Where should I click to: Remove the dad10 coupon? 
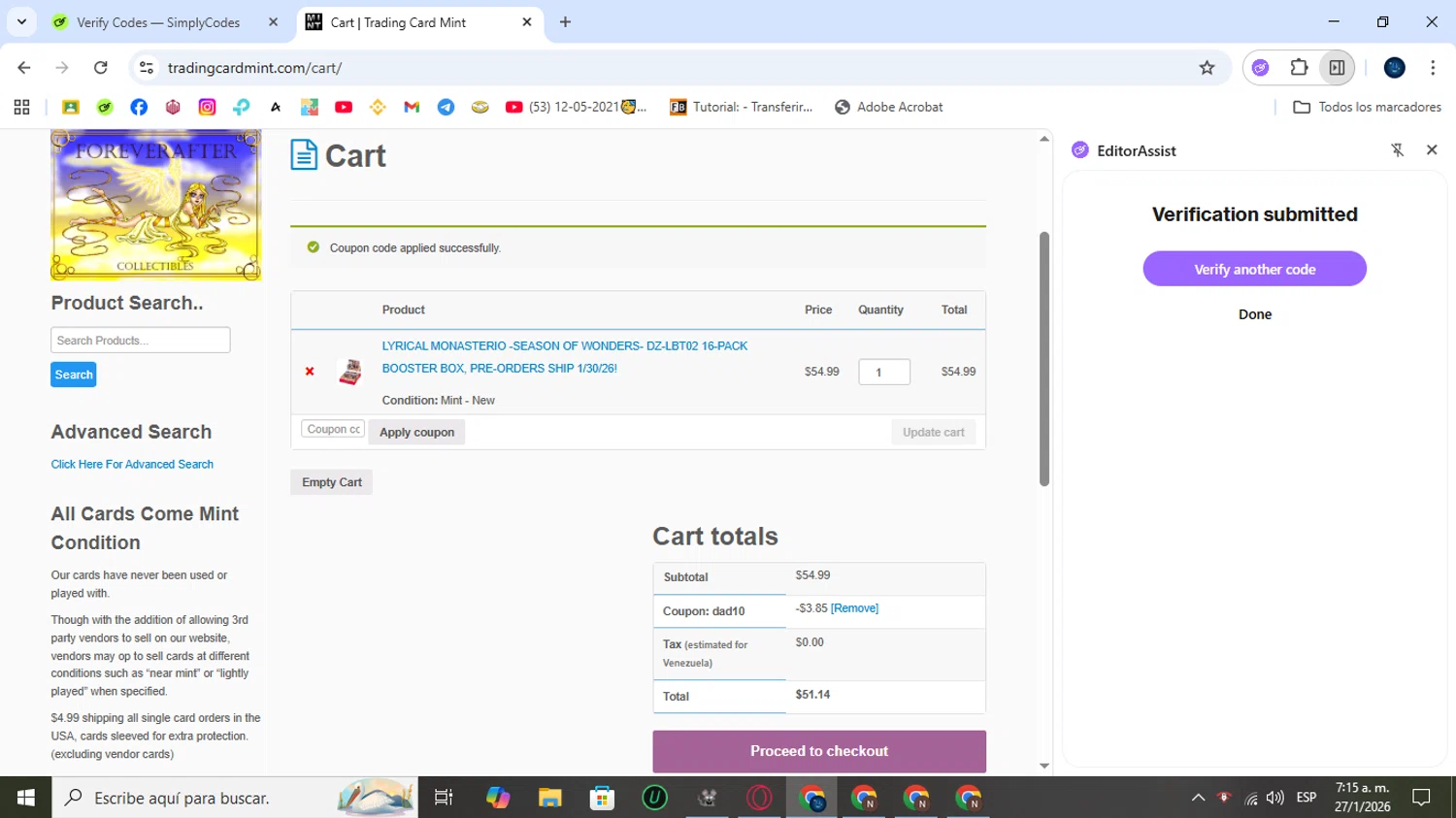pyautogui.click(x=854, y=608)
